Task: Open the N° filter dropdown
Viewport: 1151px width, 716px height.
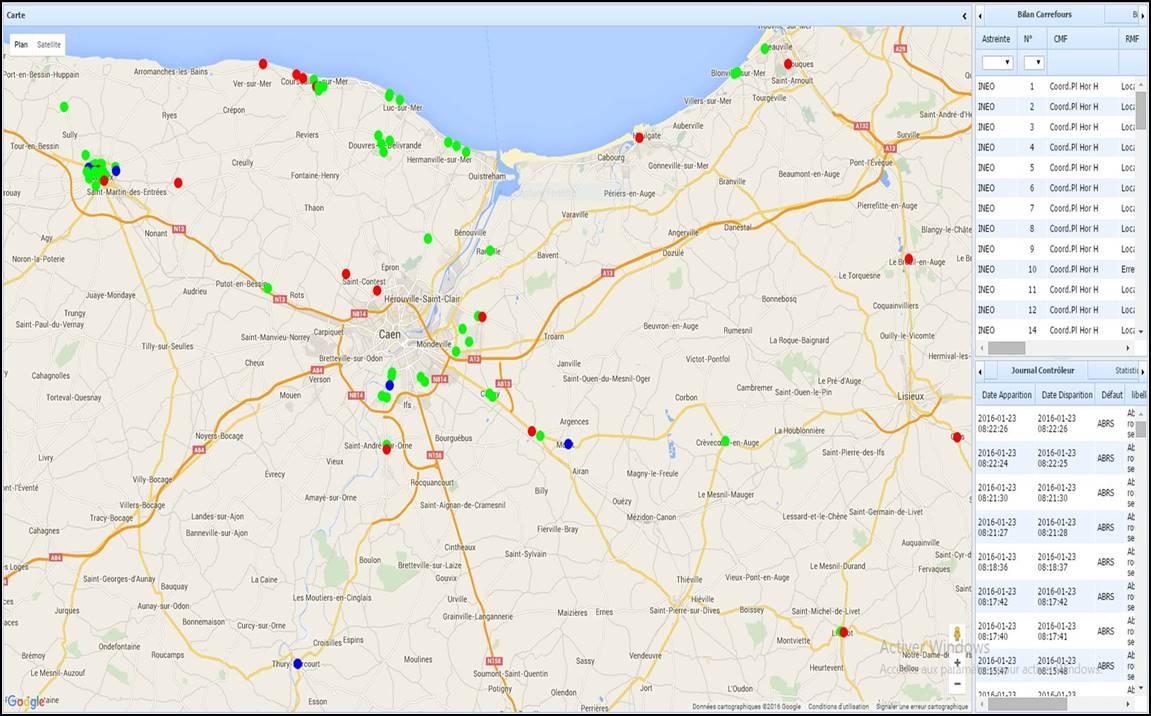Action: point(1034,63)
